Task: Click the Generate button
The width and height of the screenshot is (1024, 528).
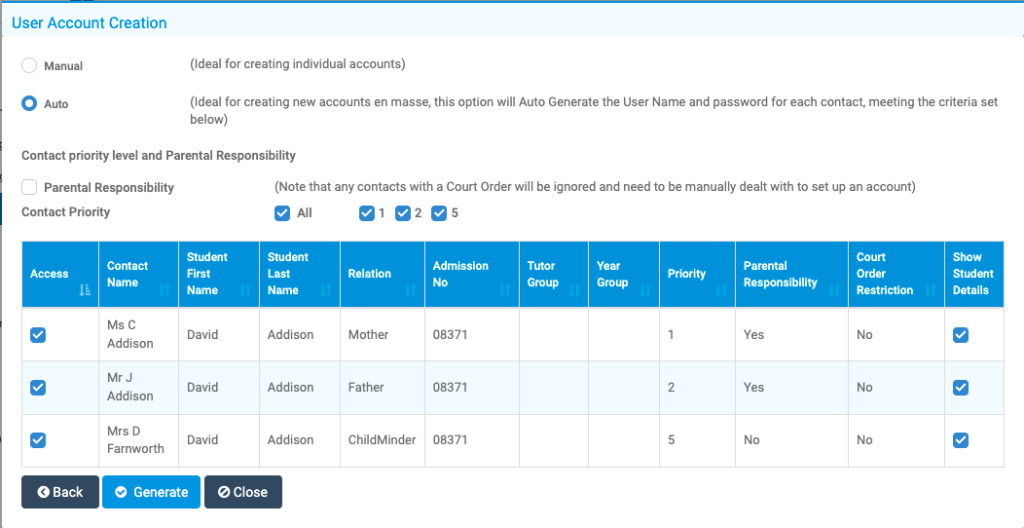Action: pos(151,492)
